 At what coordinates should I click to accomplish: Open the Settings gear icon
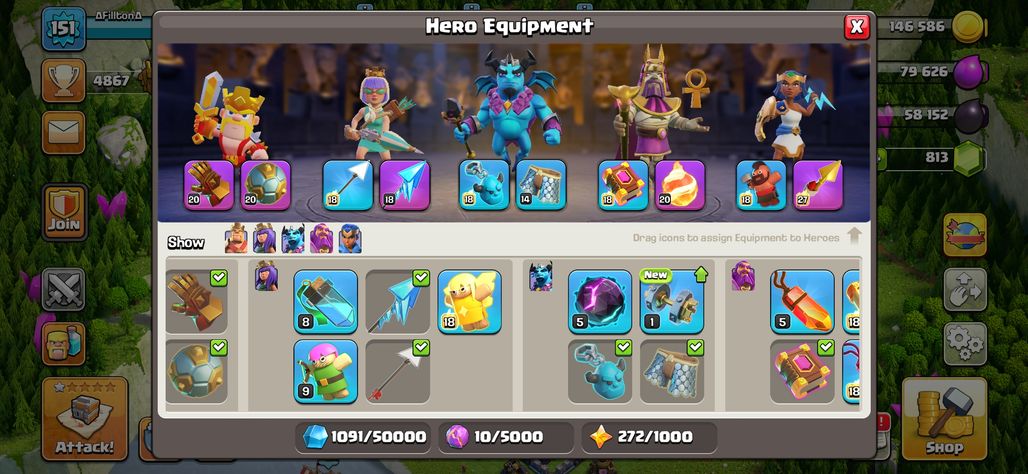[x=965, y=344]
